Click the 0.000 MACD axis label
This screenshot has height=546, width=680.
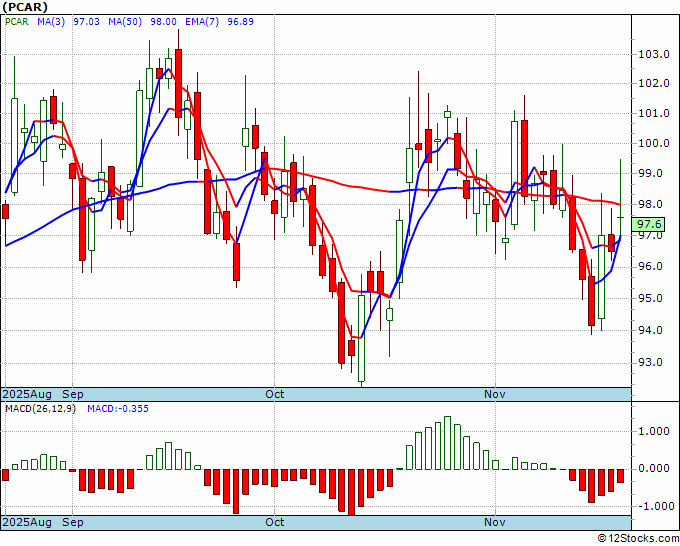654,469
